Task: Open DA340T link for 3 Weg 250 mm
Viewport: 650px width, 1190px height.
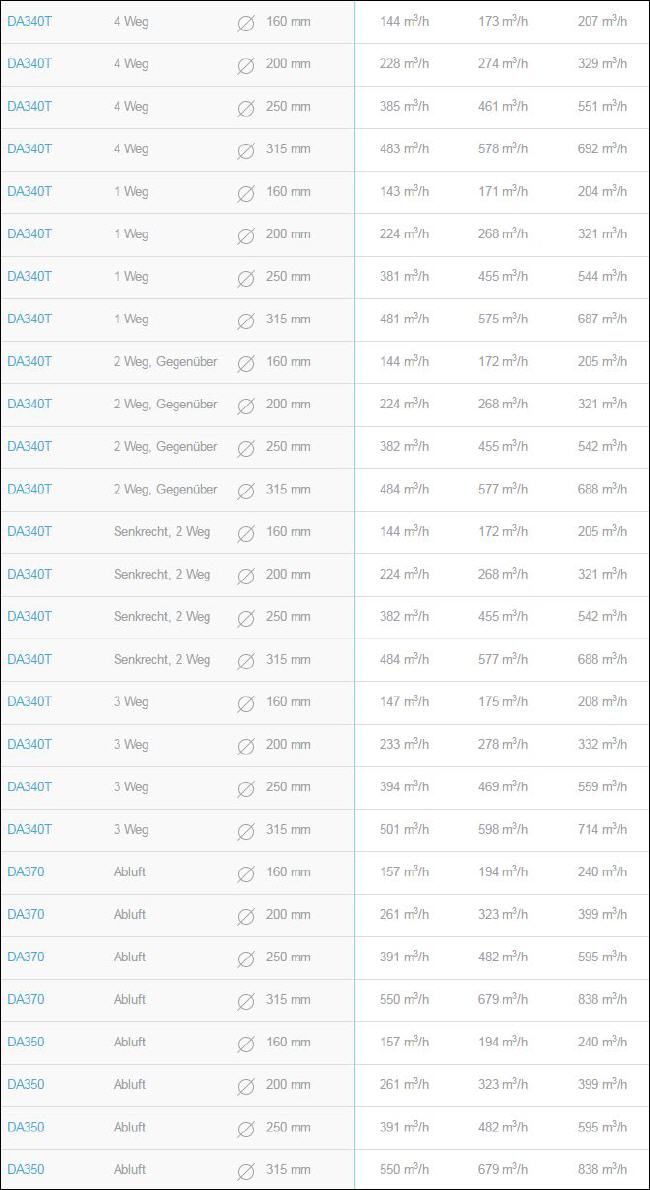Action: coord(30,786)
